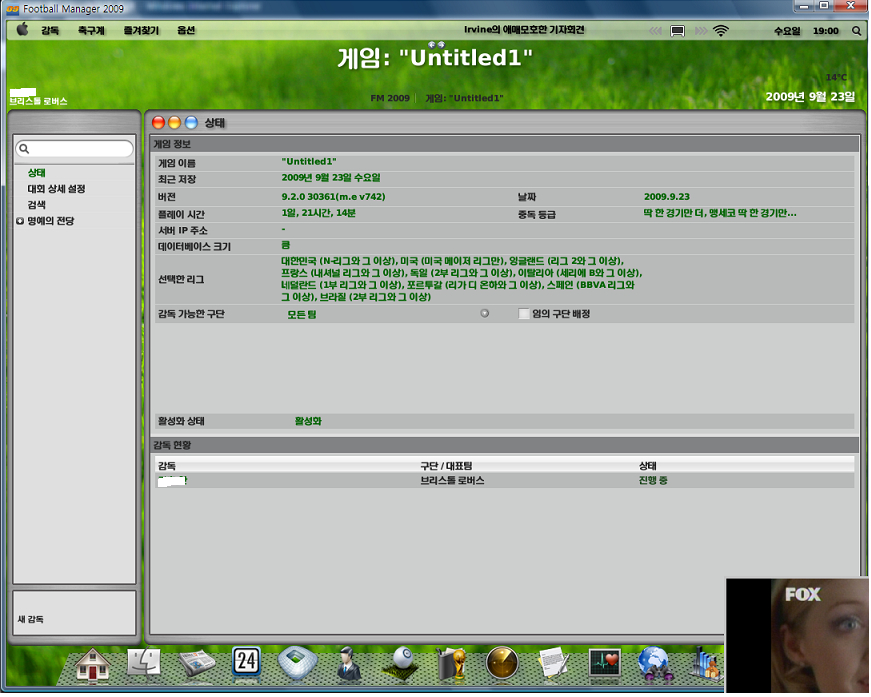Image resolution: width=871 pixels, height=697 pixels.
Task: Open the world globe dock icon
Action: 653,664
